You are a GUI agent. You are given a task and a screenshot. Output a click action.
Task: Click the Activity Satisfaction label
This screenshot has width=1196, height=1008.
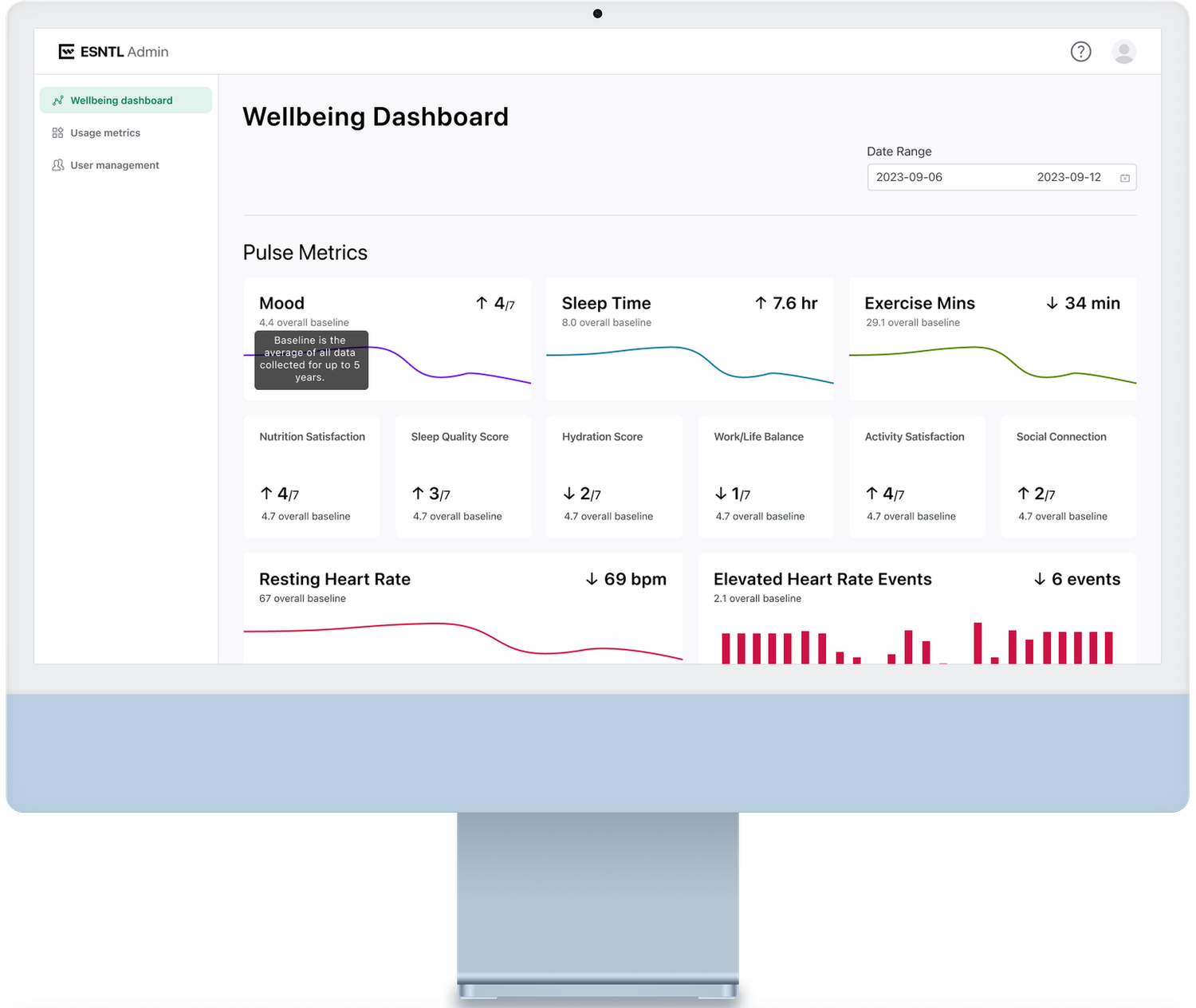point(915,437)
